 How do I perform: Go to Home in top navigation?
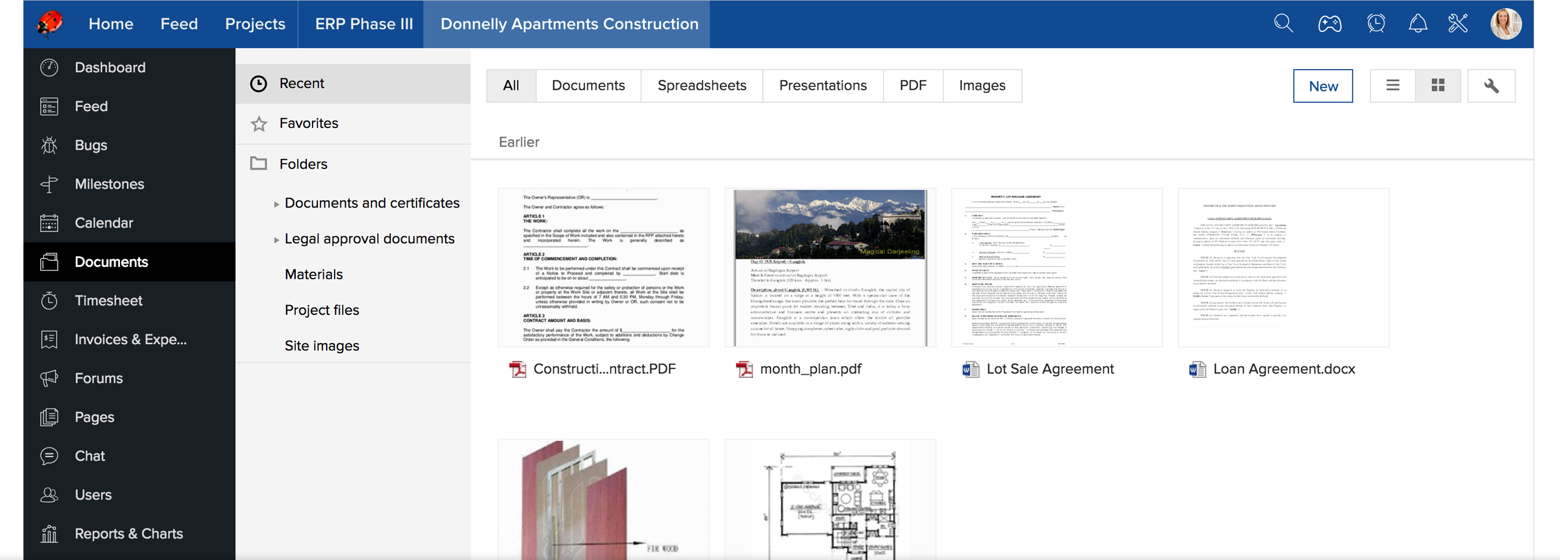111,24
